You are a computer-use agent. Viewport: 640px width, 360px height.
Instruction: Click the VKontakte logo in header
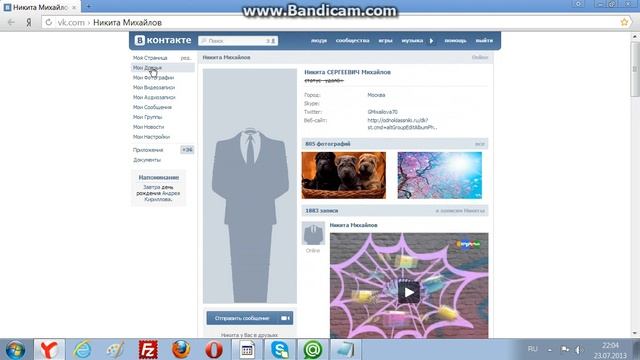click(163, 40)
